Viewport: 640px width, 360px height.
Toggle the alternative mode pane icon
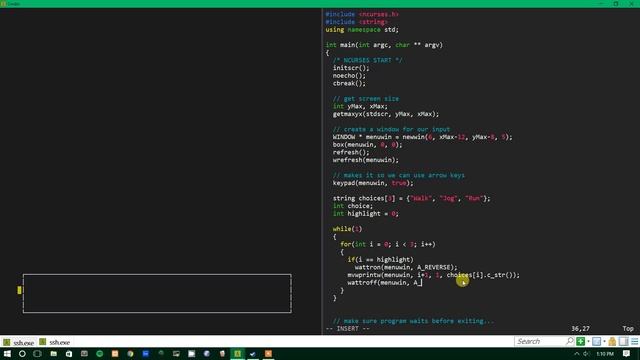pos(623,341)
